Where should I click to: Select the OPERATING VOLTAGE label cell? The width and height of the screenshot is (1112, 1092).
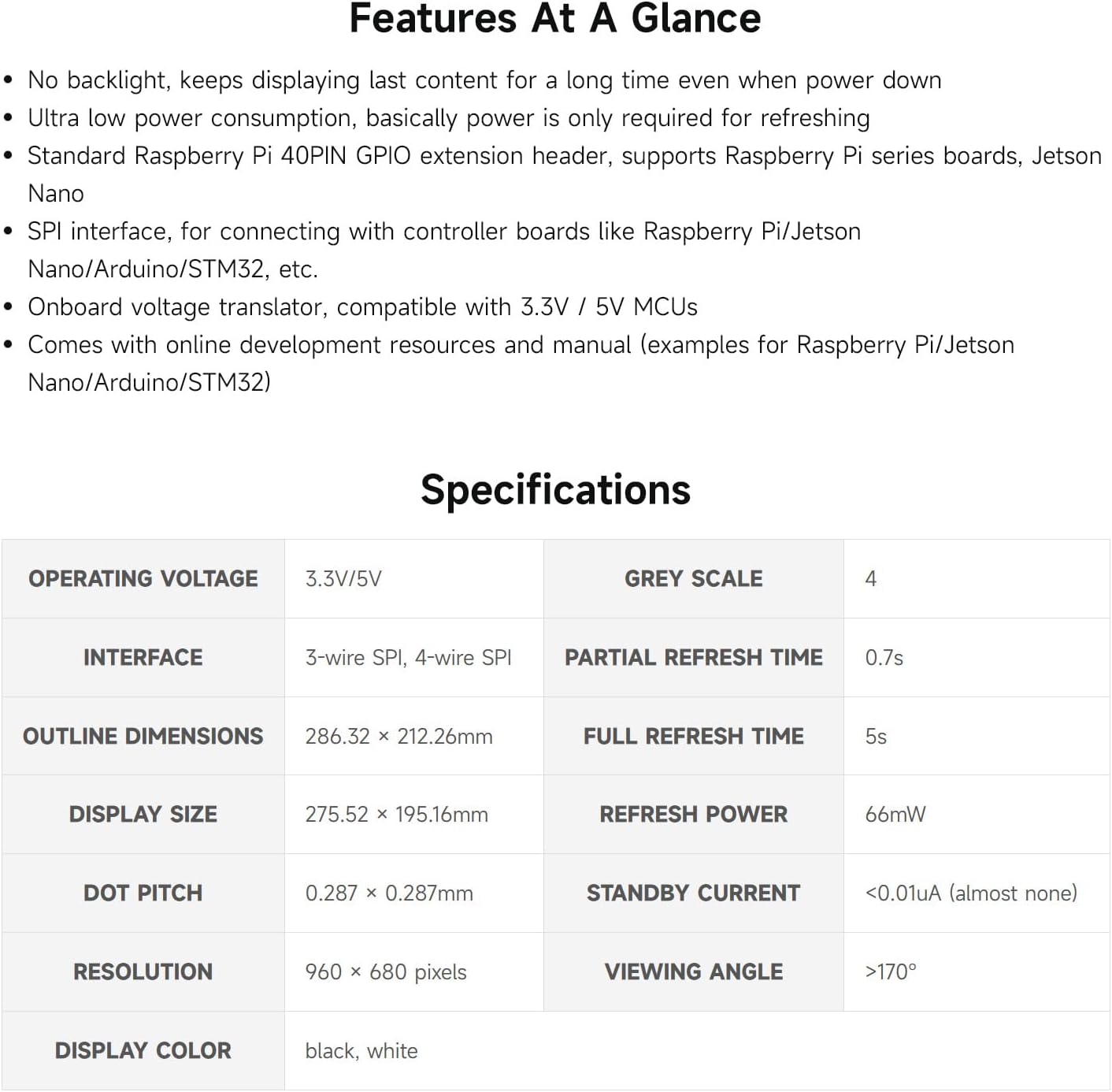(143, 578)
